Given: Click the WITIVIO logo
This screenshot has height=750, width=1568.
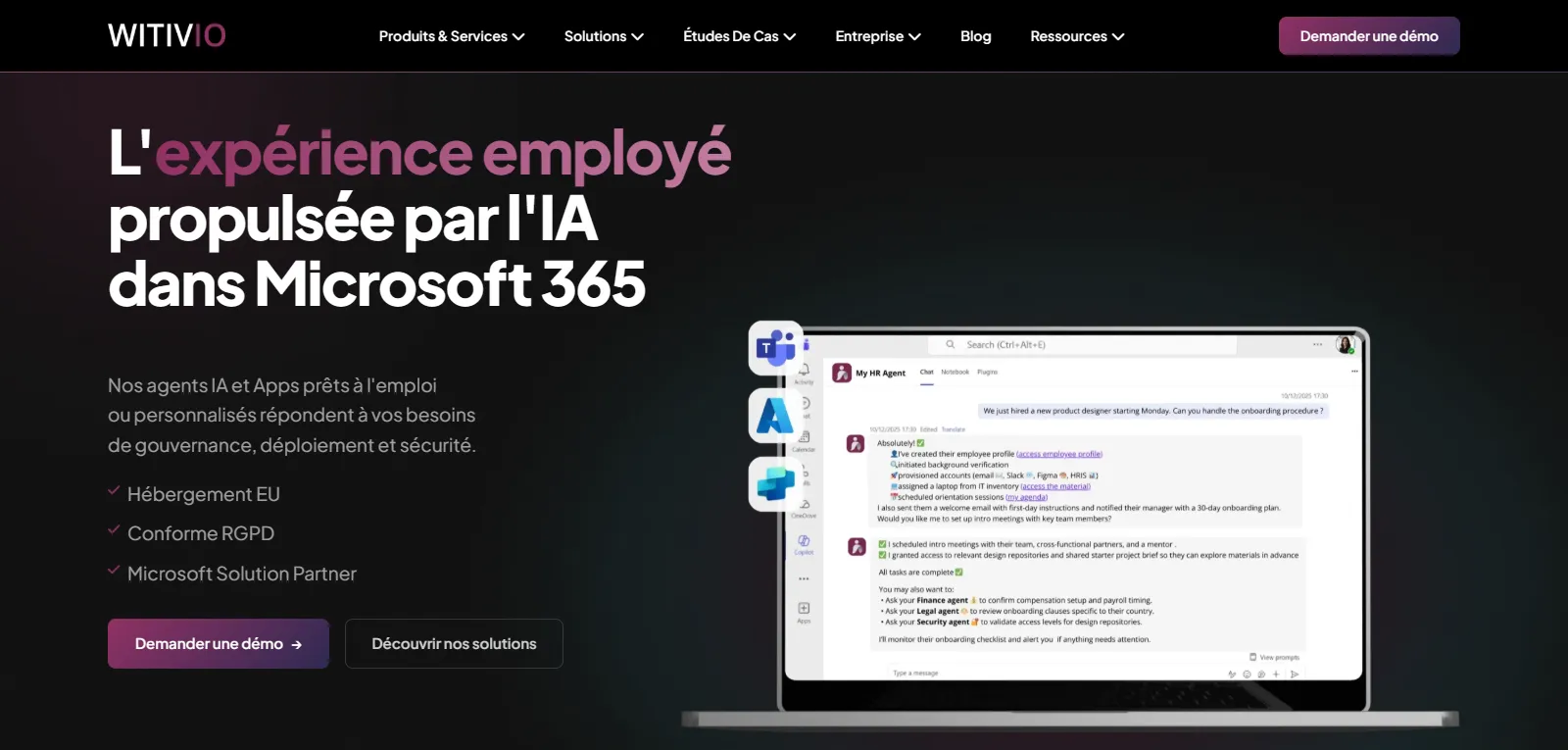Looking at the screenshot, I should [167, 35].
